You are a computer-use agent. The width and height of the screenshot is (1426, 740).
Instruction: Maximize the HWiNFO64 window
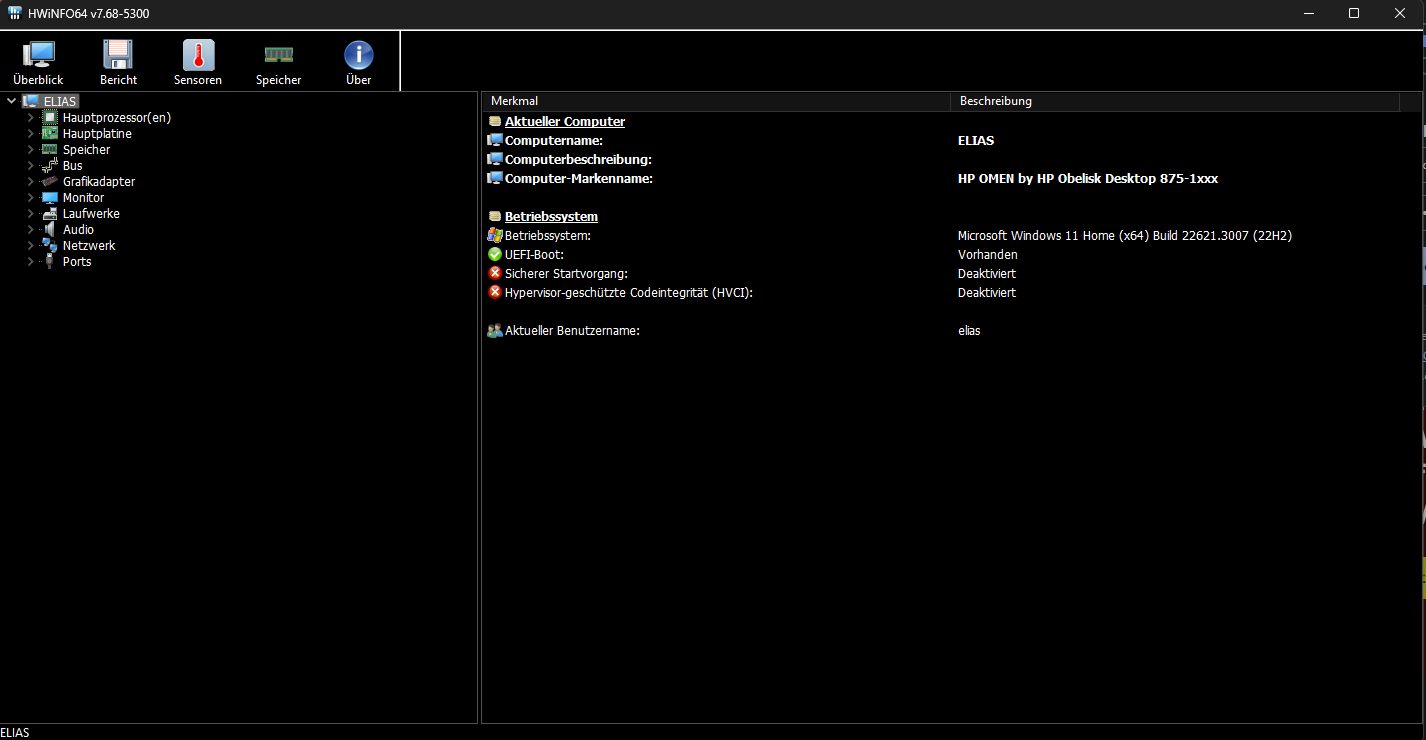pos(1354,13)
